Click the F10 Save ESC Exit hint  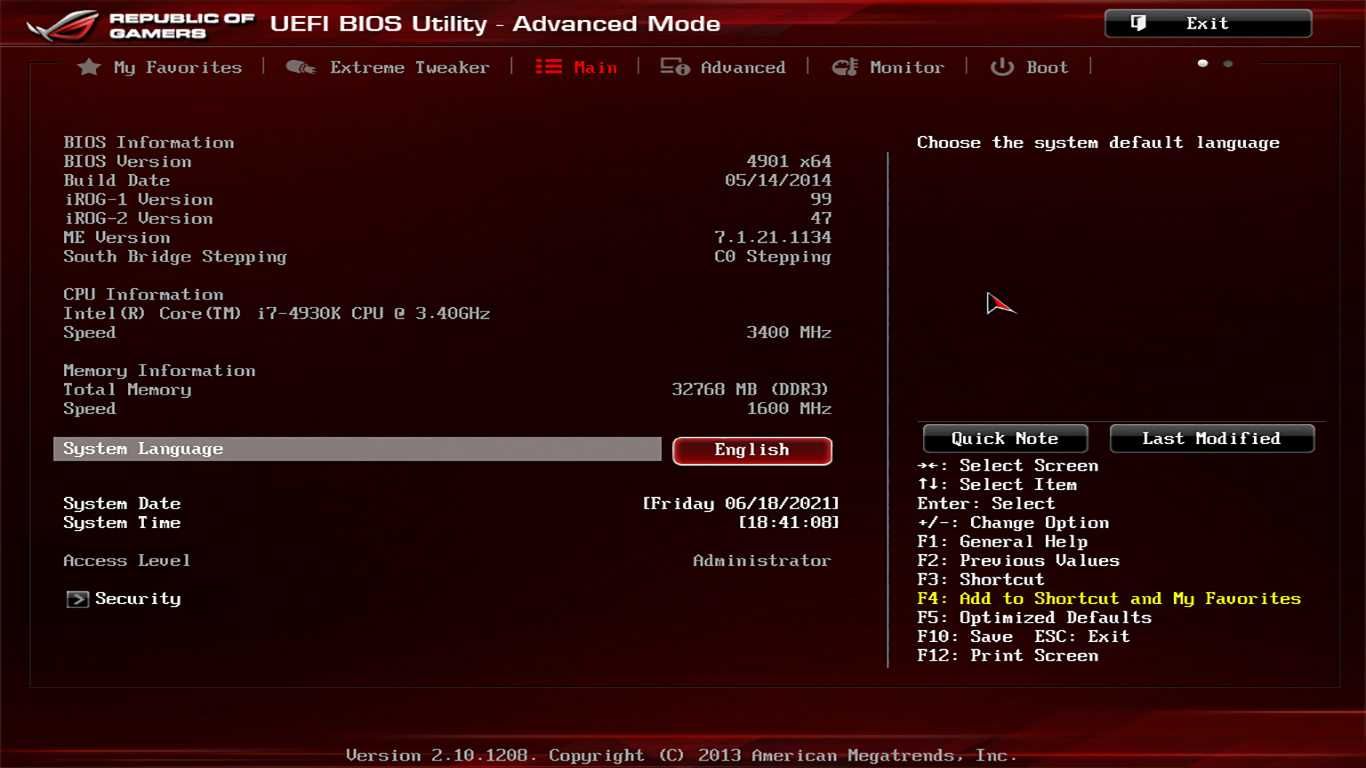click(x=1024, y=637)
